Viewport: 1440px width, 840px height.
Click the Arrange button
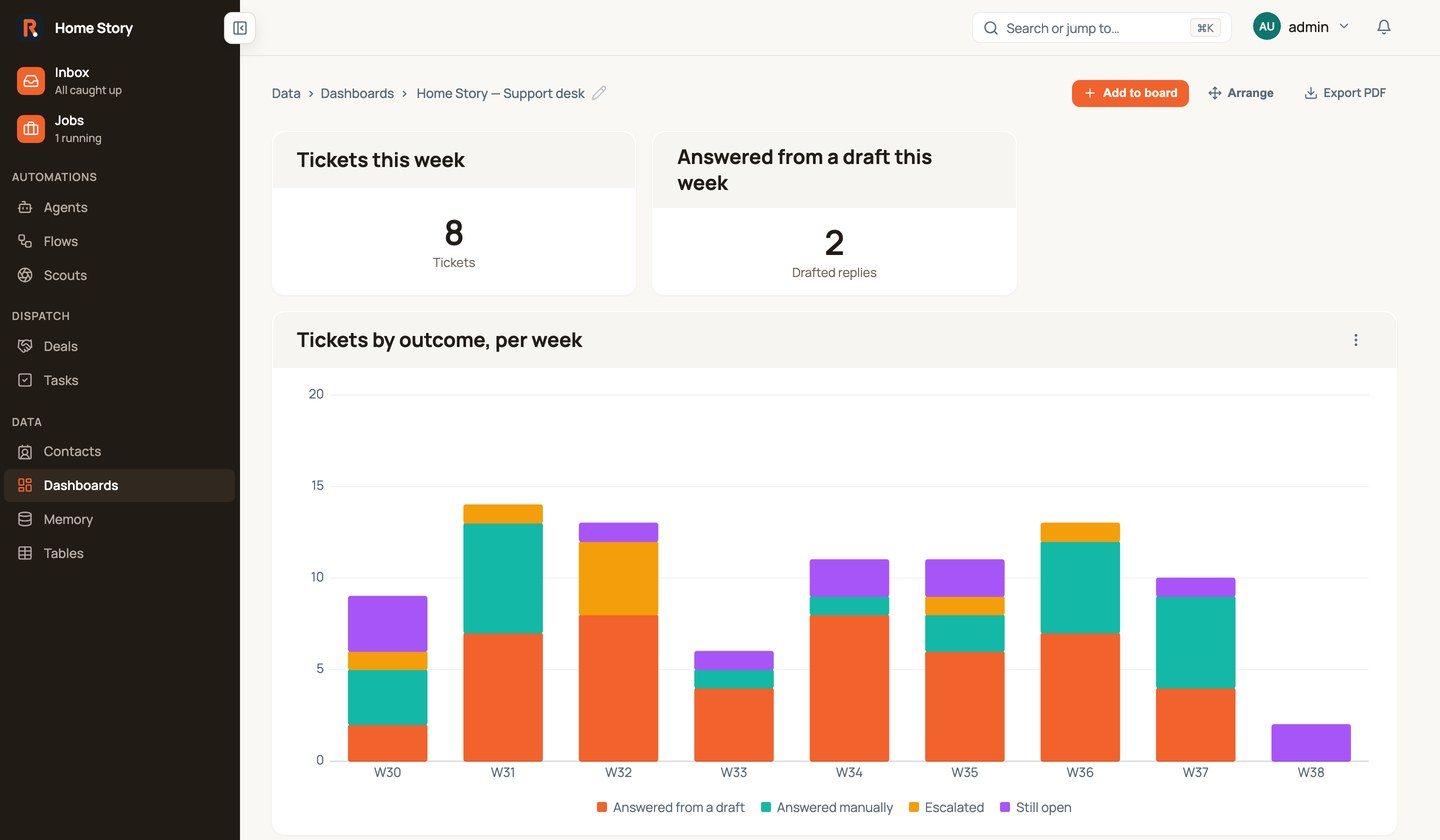[1241, 93]
